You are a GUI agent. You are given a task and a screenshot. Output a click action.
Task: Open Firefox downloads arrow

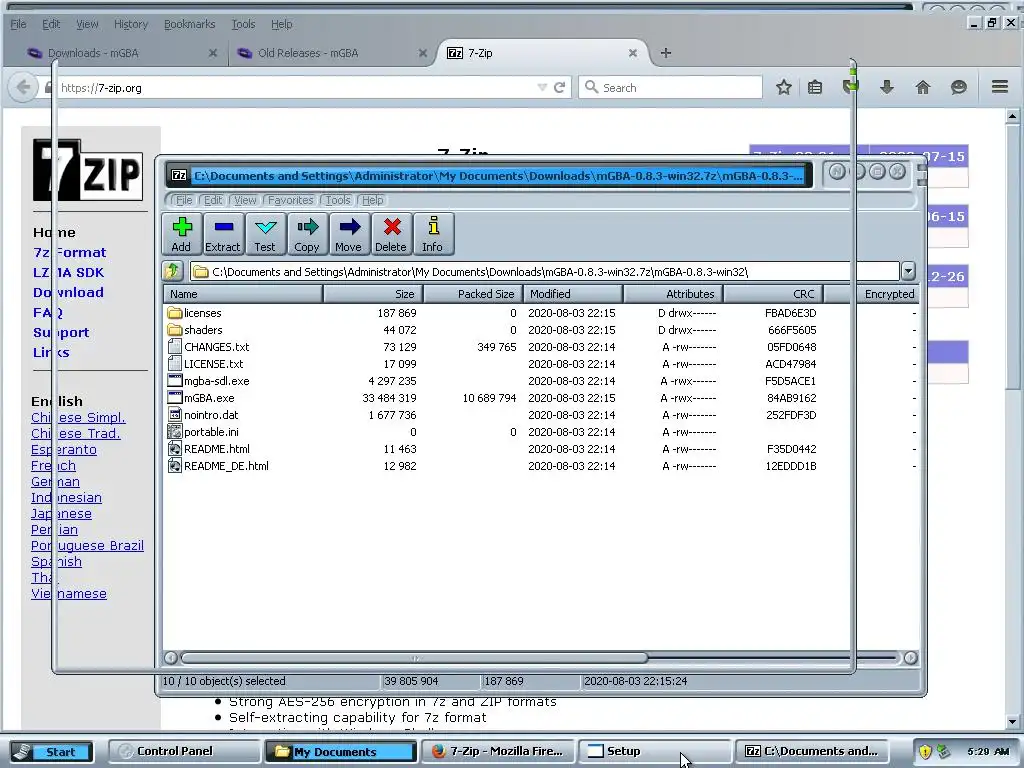coord(887,87)
